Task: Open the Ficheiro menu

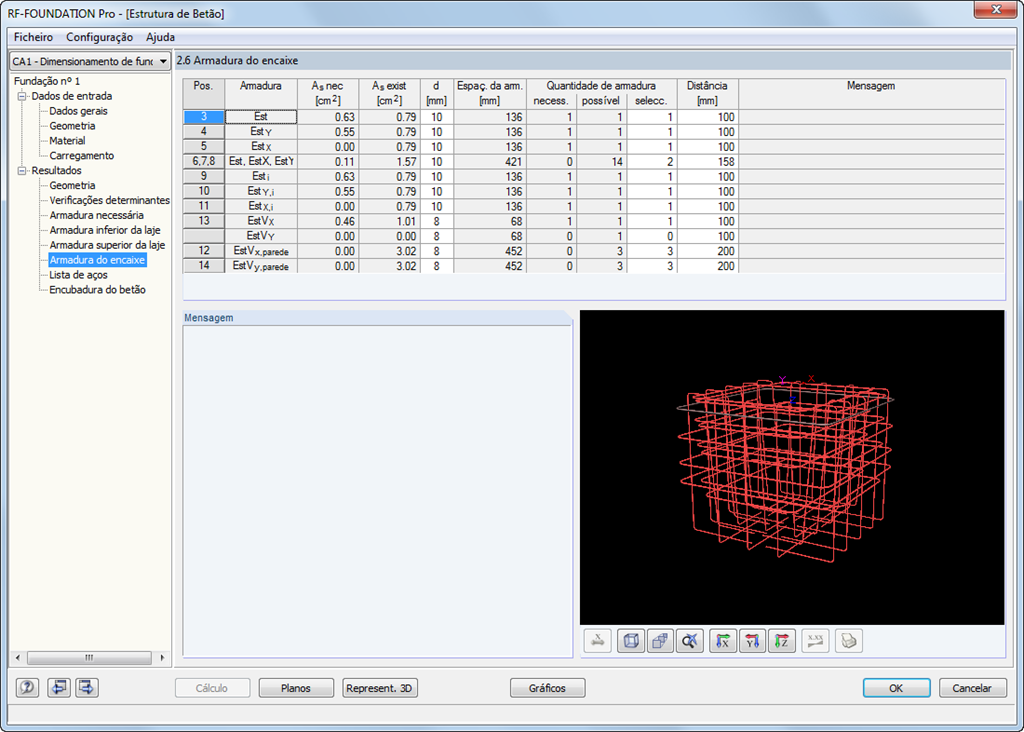Action: [x=33, y=37]
